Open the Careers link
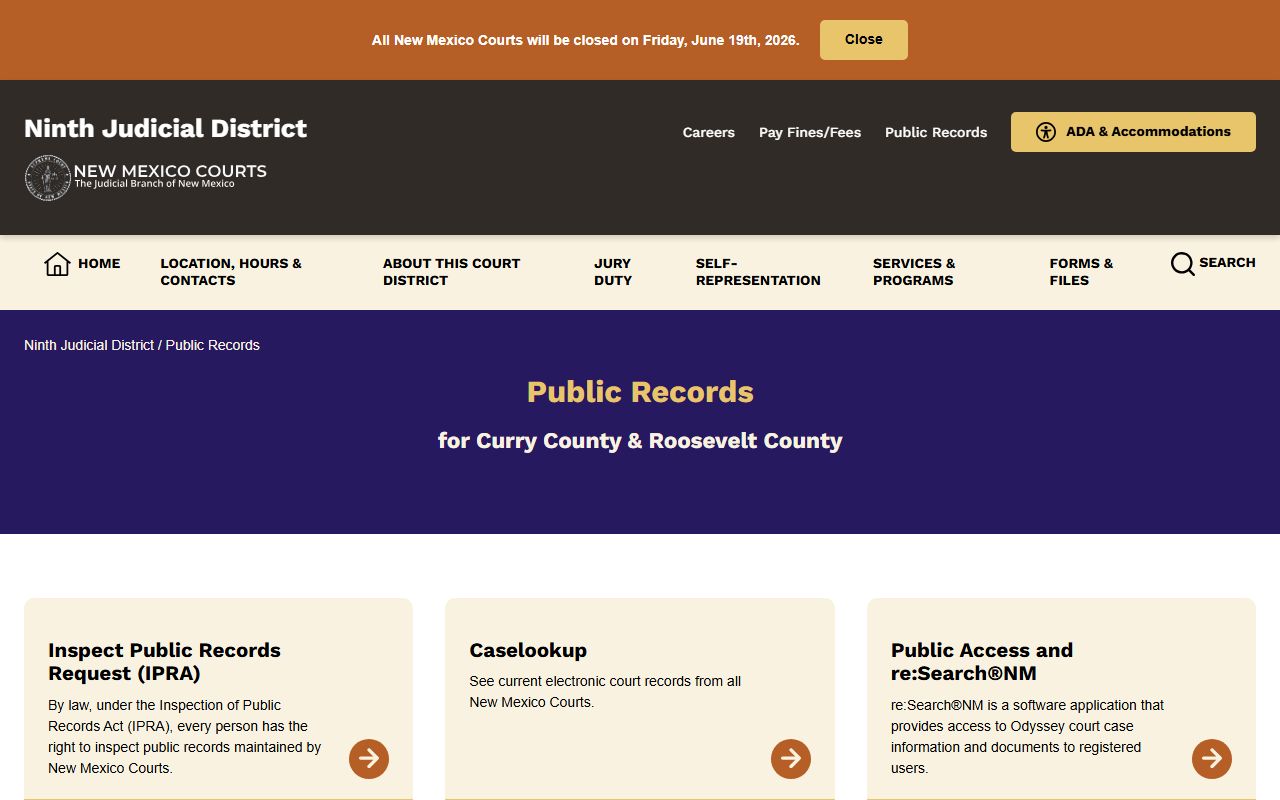This screenshot has width=1280, height=800. (709, 132)
